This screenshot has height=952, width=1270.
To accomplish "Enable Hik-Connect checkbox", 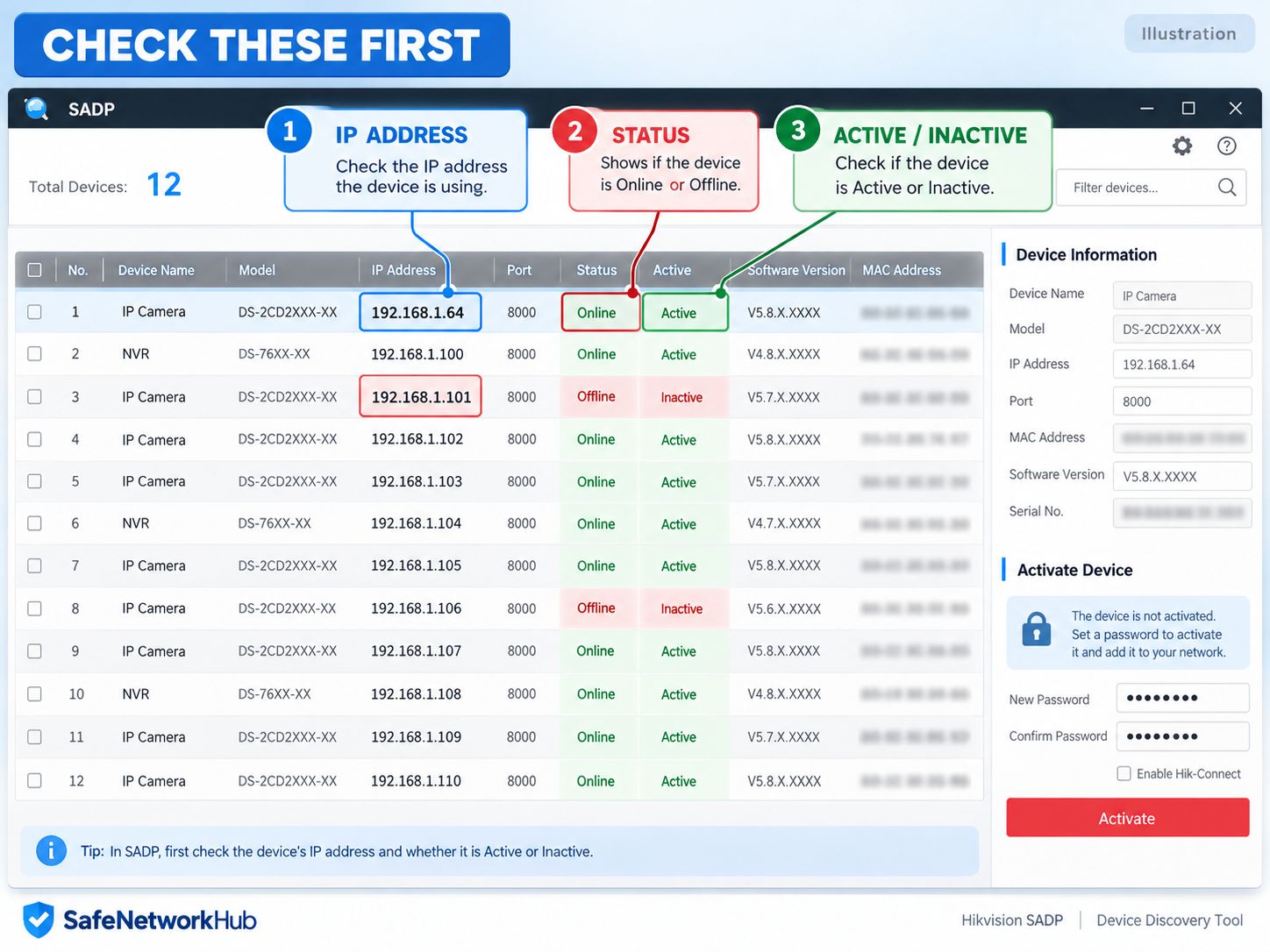I will (1124, 773).
